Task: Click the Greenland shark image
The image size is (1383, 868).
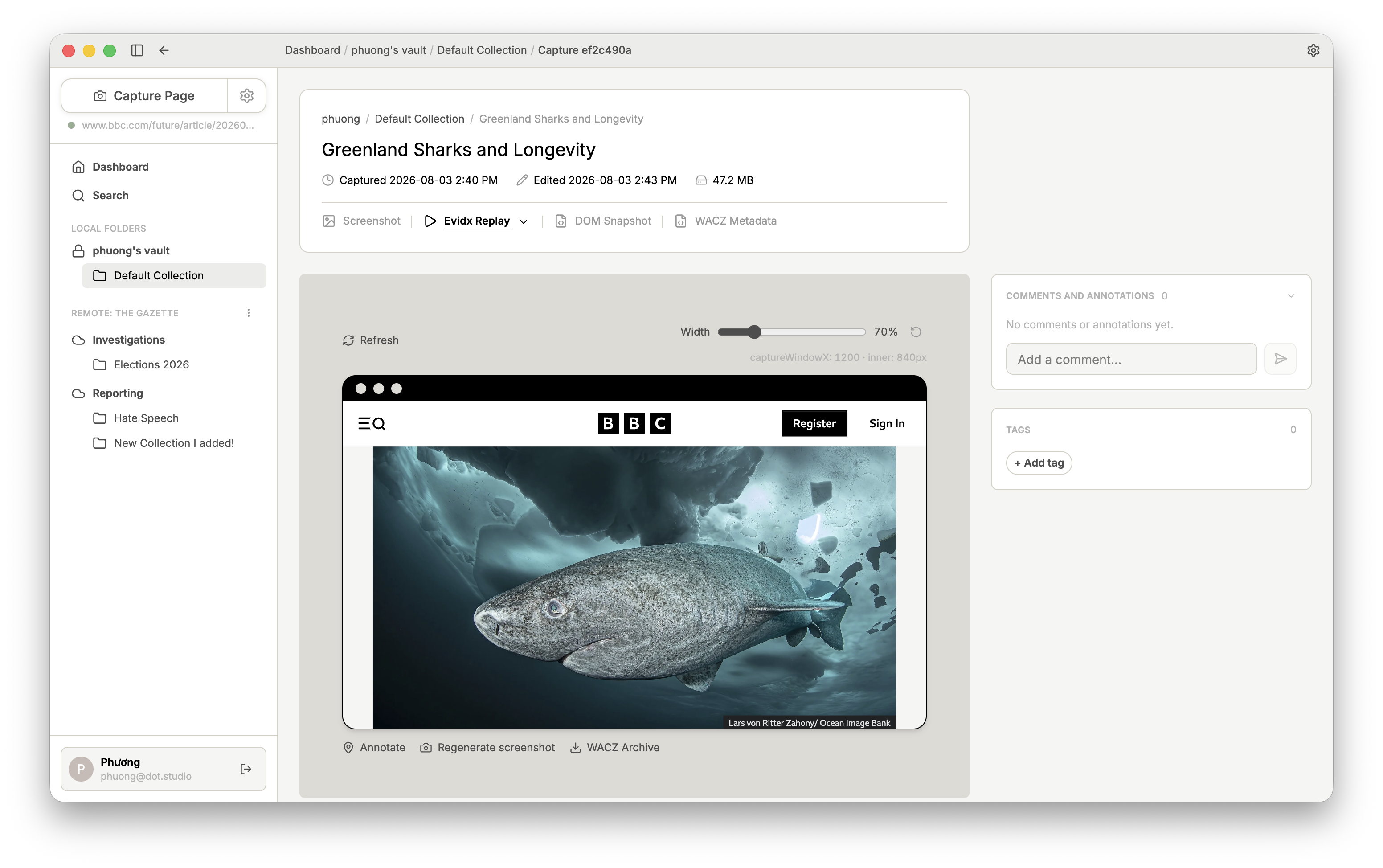Action: click(634, 587)
